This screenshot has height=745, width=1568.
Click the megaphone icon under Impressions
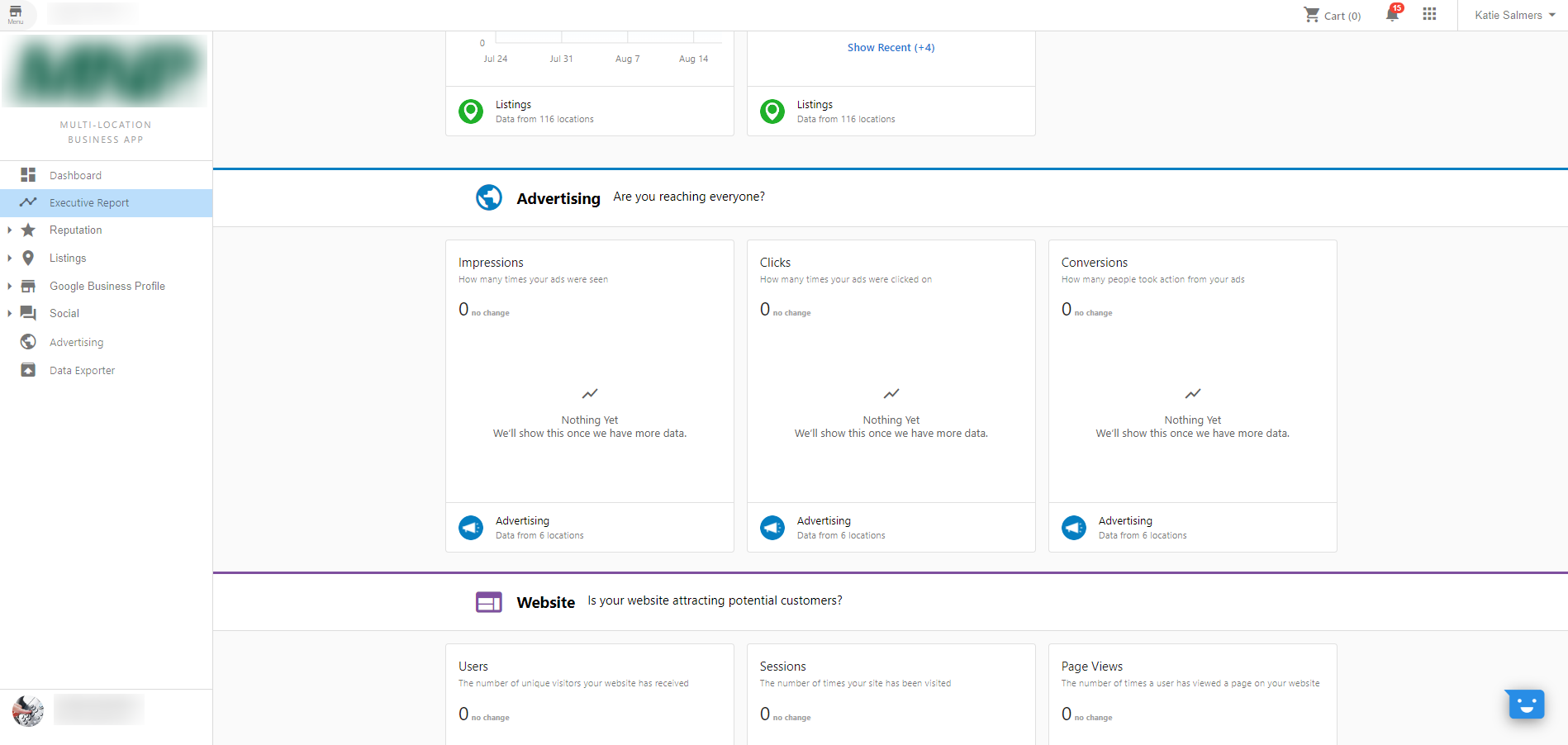[x=471, y=528]
